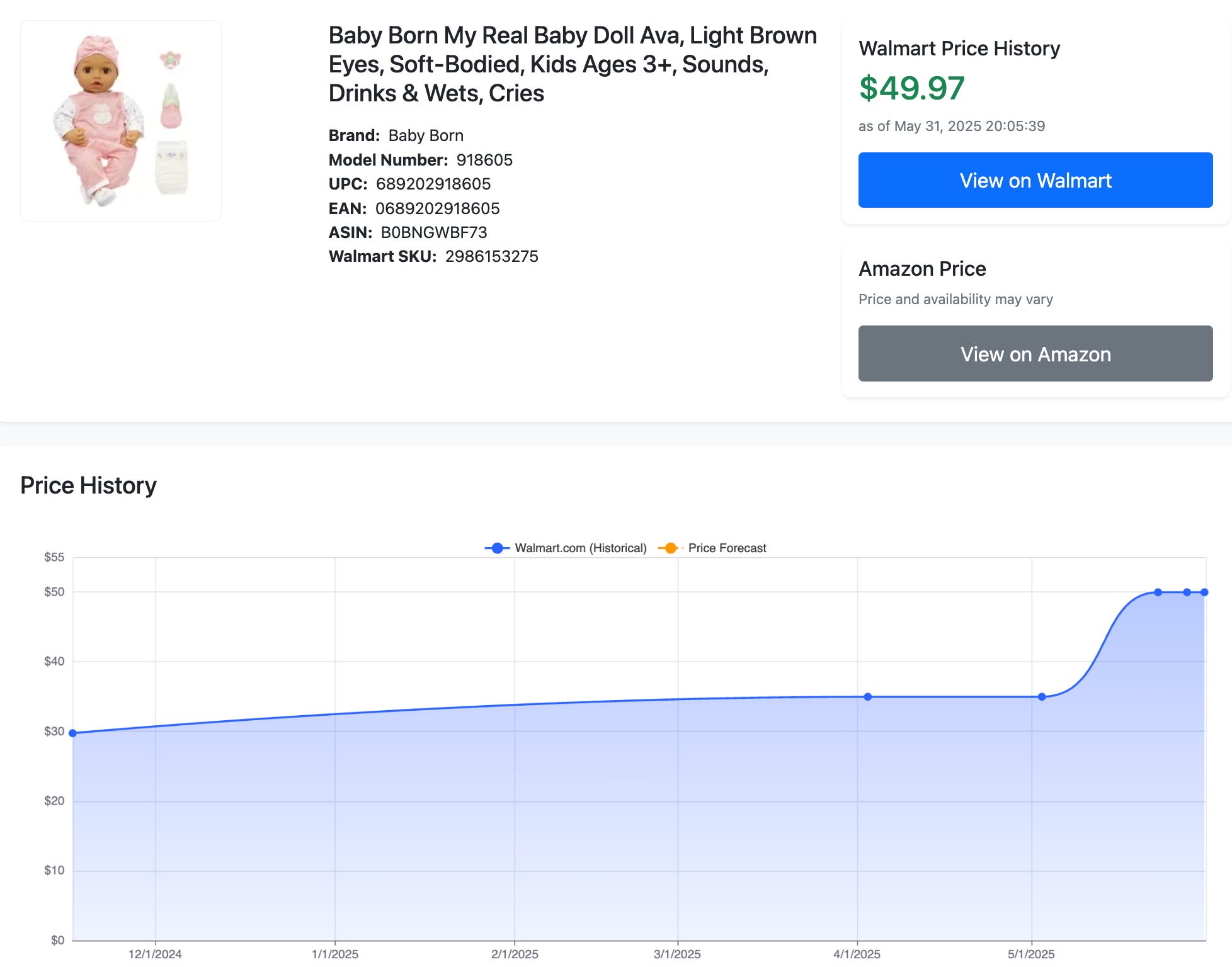Click the $30 y-axis label

coord(54,731)
